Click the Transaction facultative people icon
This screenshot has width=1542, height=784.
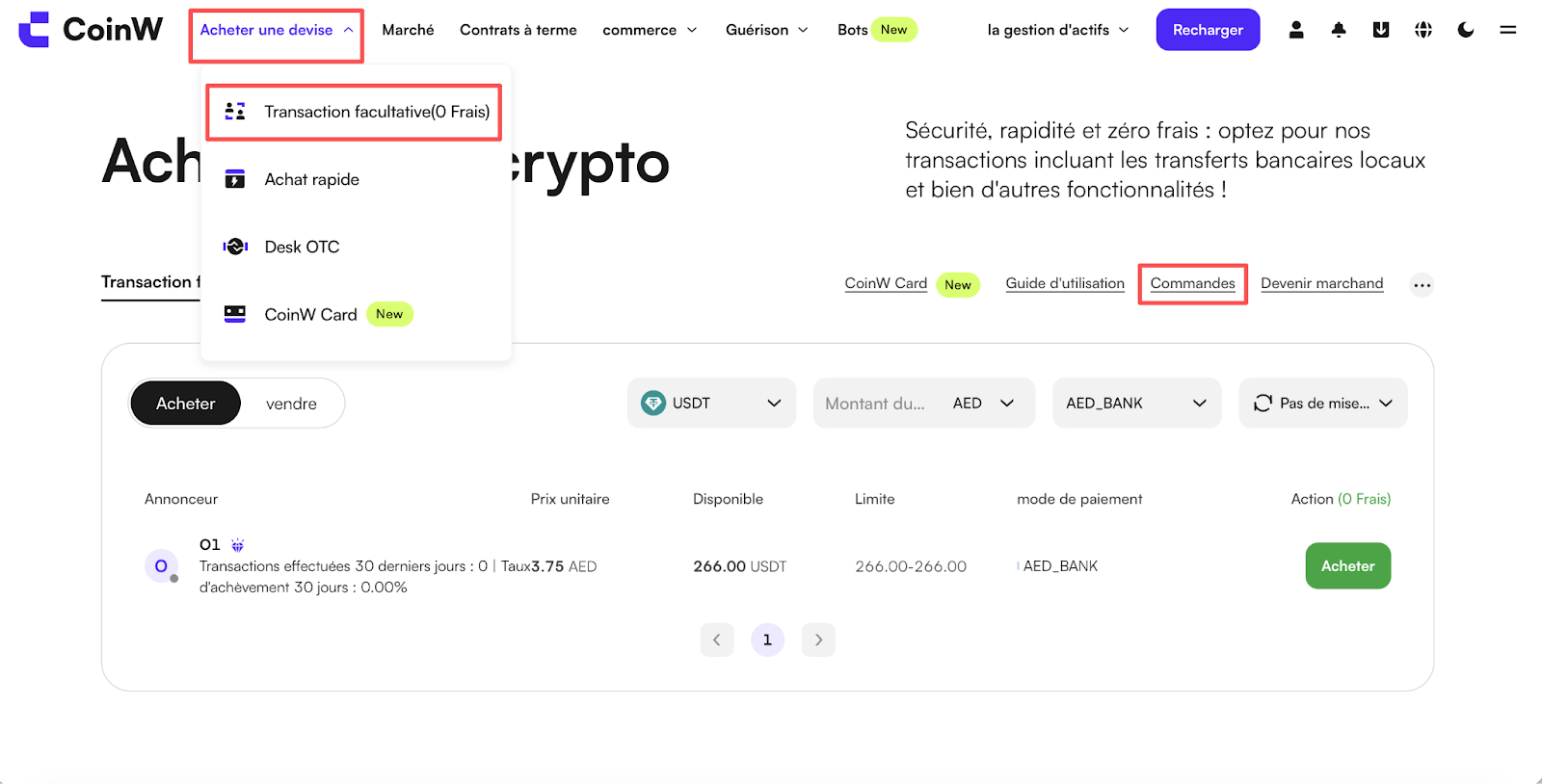click(235, 112)
